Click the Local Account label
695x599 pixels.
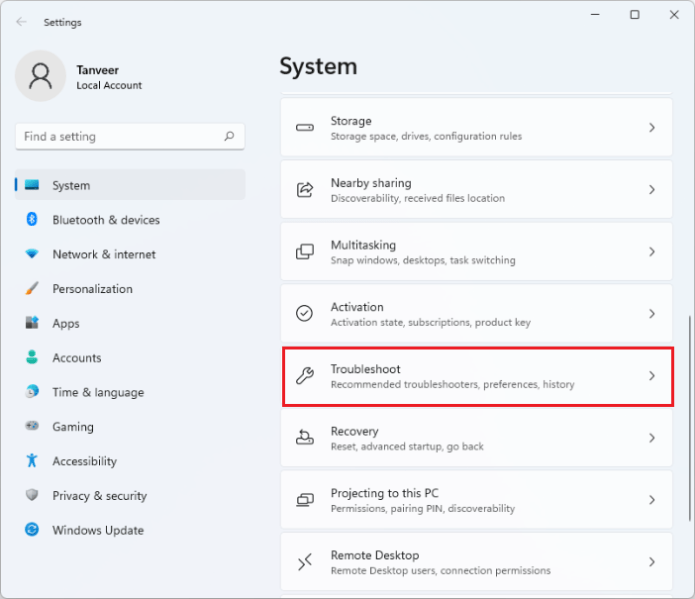tap(109, 85)
